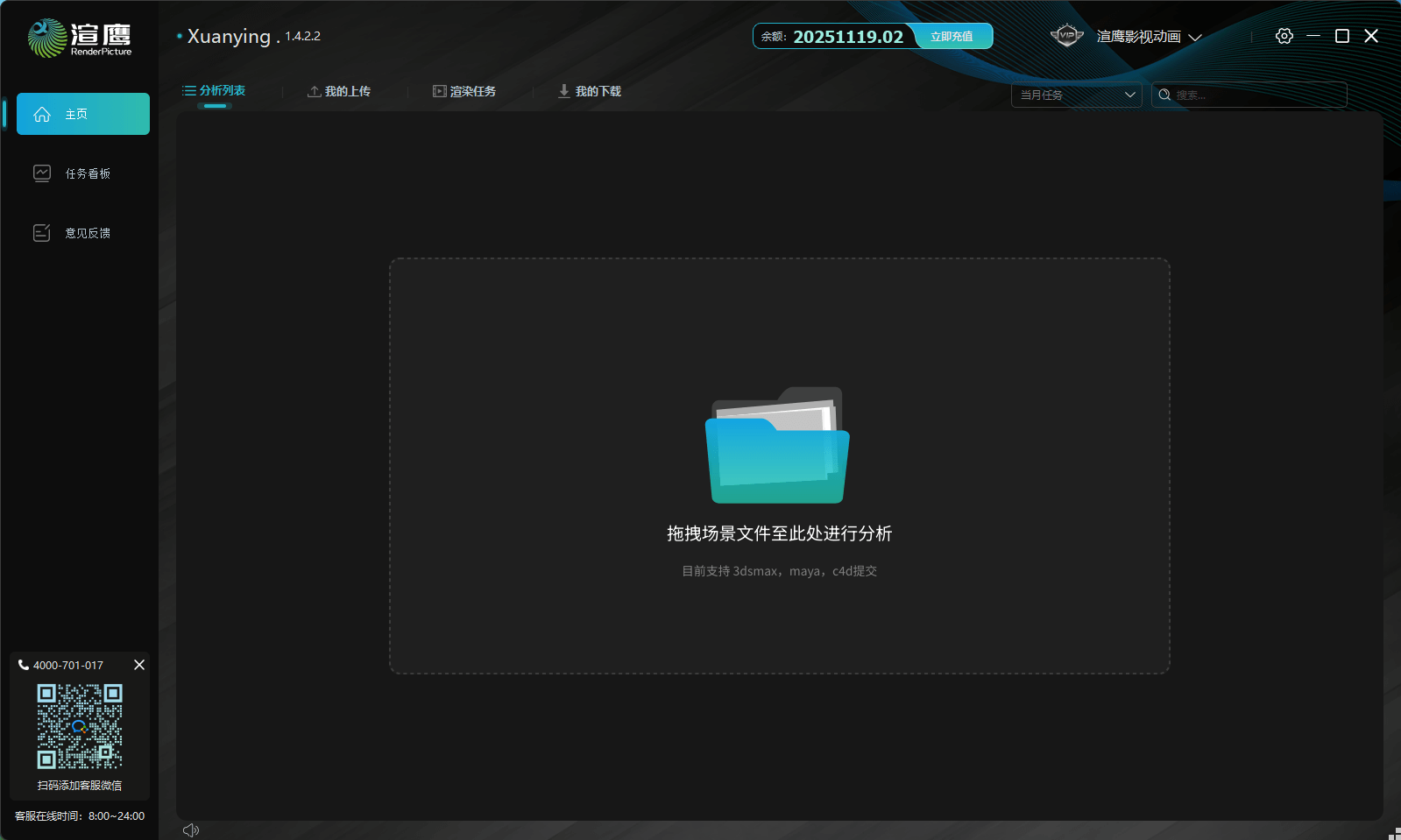
Task: Click the balance value 20251119.02
Action: pyautogui.click(x=848, y=37)
